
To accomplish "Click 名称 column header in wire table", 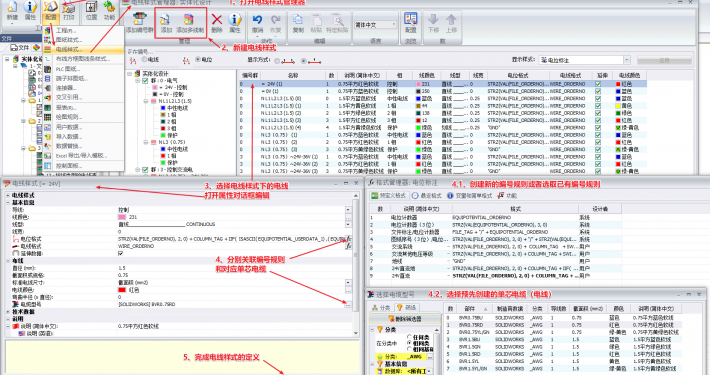I will tap(293, 75).
